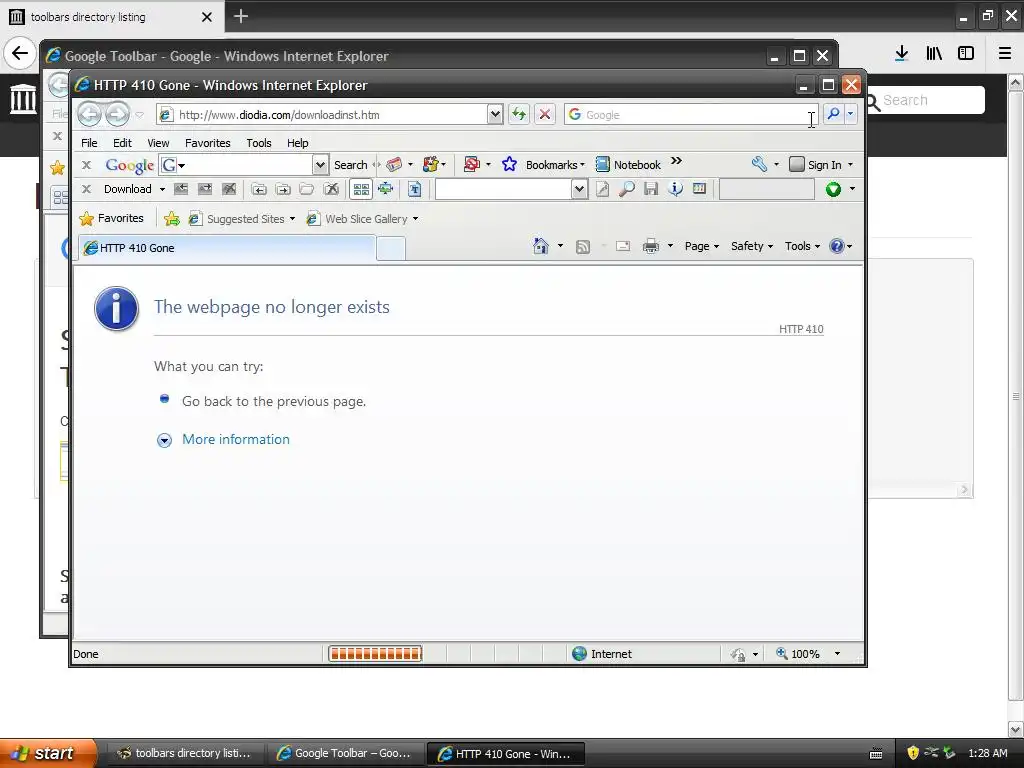This screenshot has width=1024, height=768.
Task: Expand Suggested Sites dropdown
Action: click(292, 219)
